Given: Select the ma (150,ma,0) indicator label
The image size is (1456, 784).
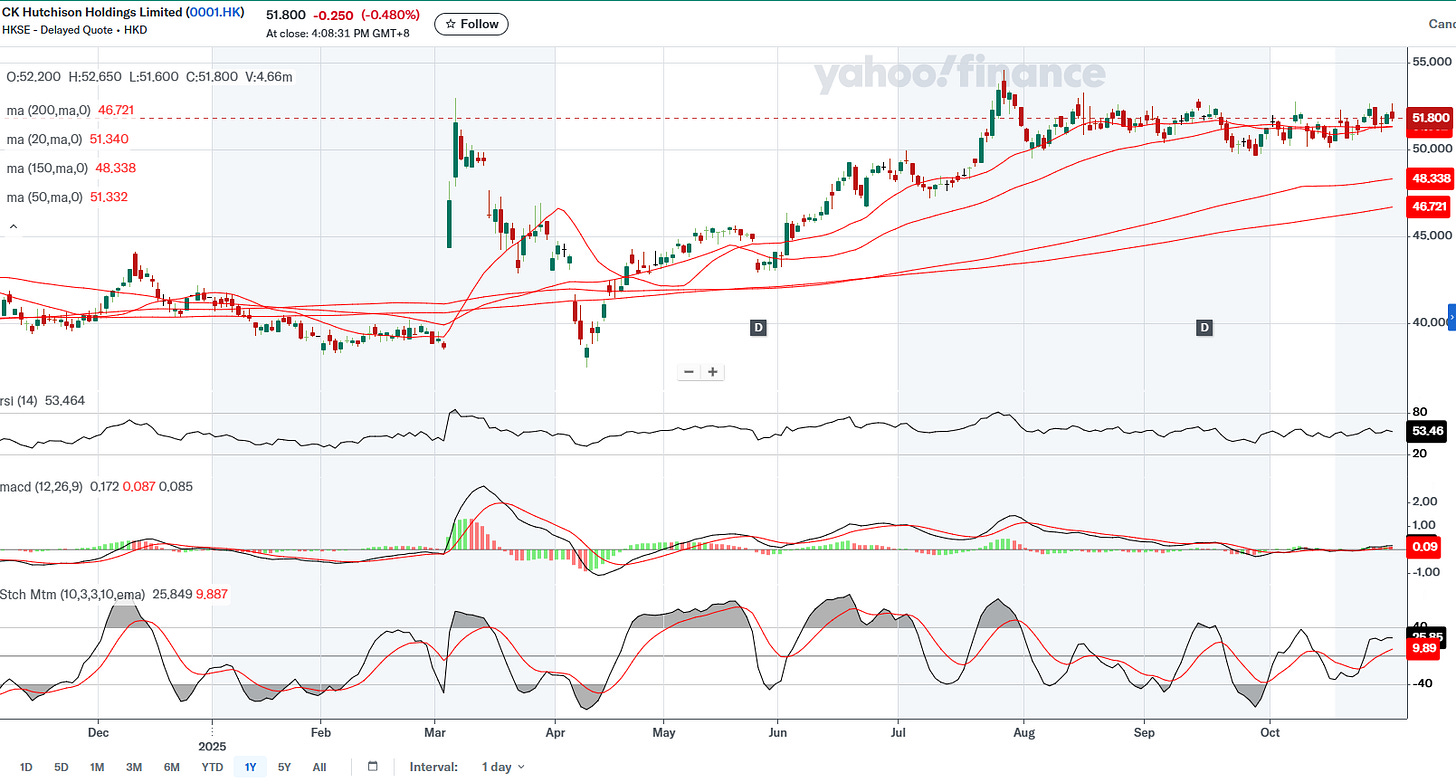Looking at the screenshot, I should 50,168.
